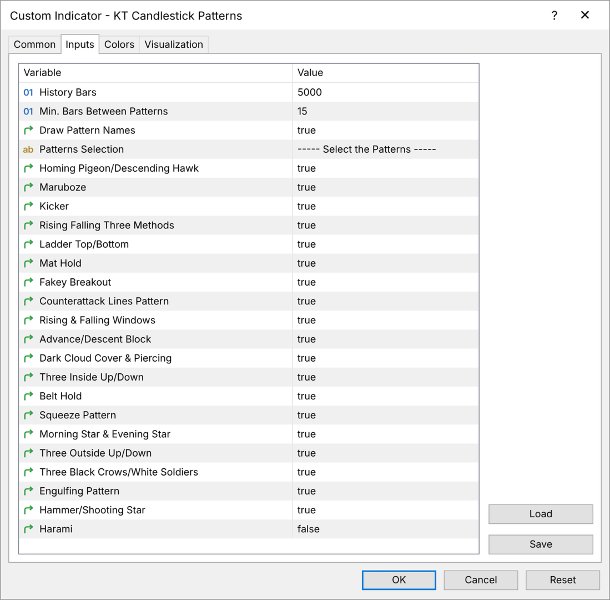This screenshot has width=610, height=600.
Task: Close the Custom Indicator dialog
Action: coord(584,15)
